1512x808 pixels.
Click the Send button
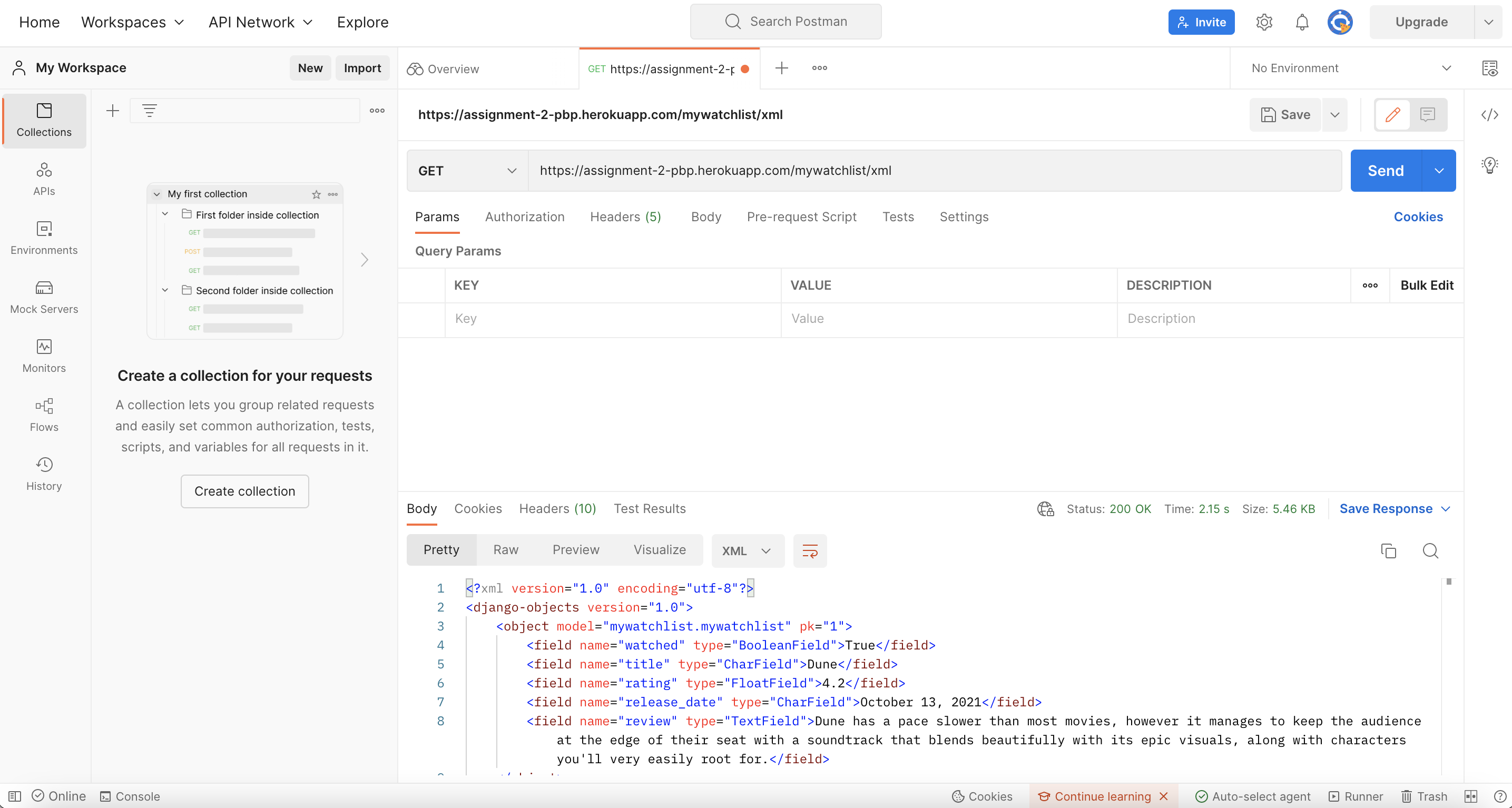point(1385,171)
